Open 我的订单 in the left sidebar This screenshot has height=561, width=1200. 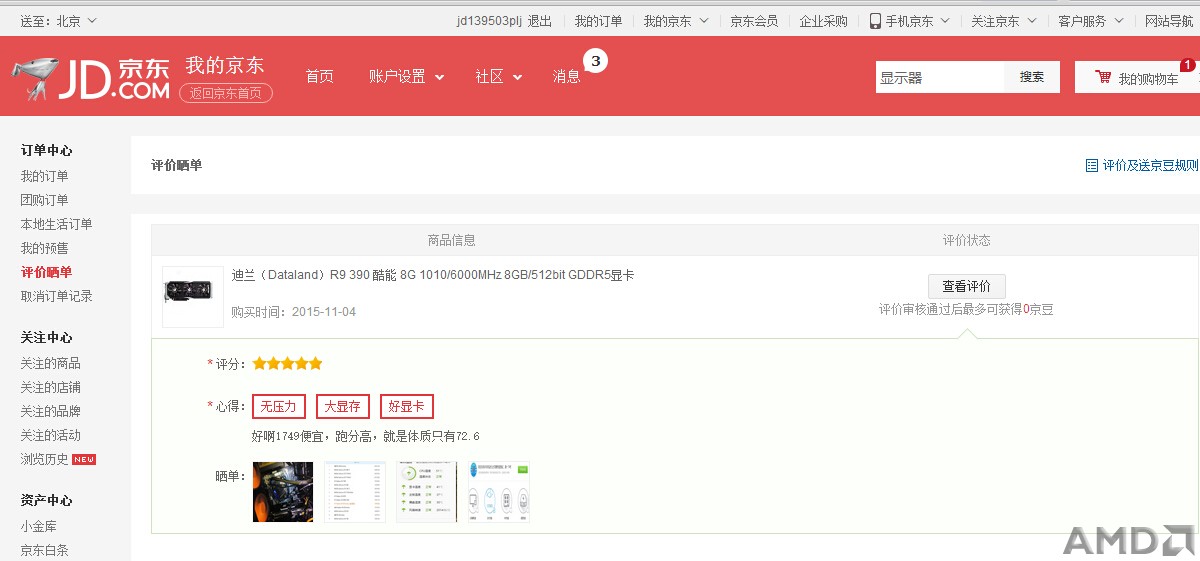click(x=45, y=176)
